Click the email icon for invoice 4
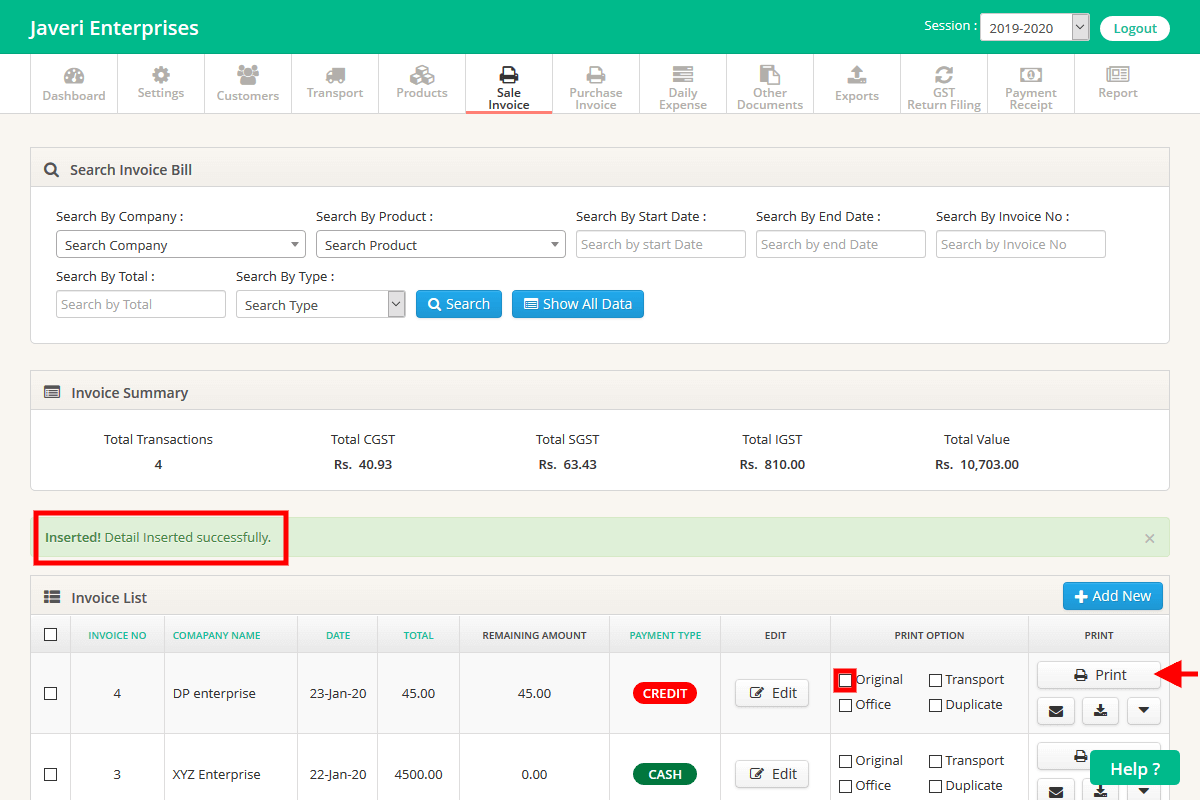 pos(1056,711)
